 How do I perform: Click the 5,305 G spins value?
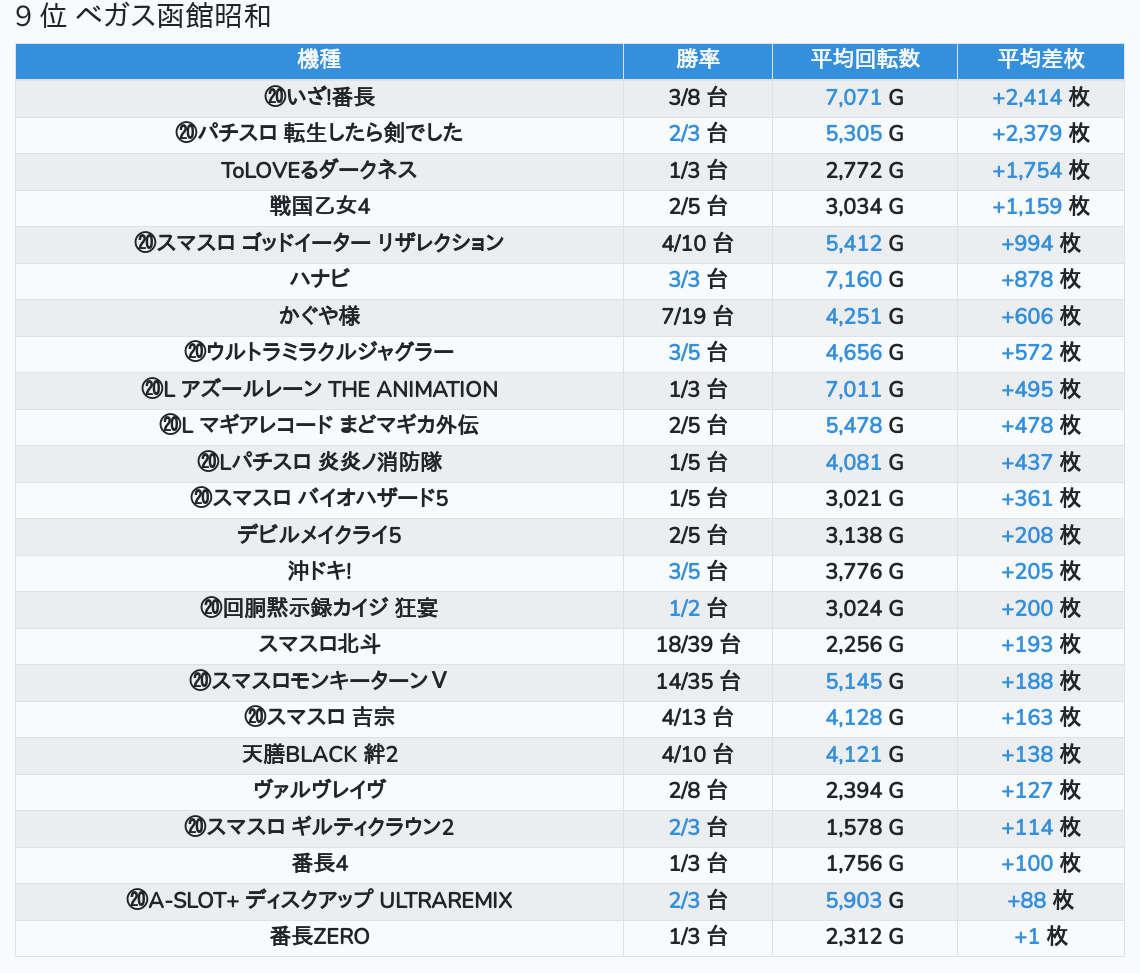(864, 133)
